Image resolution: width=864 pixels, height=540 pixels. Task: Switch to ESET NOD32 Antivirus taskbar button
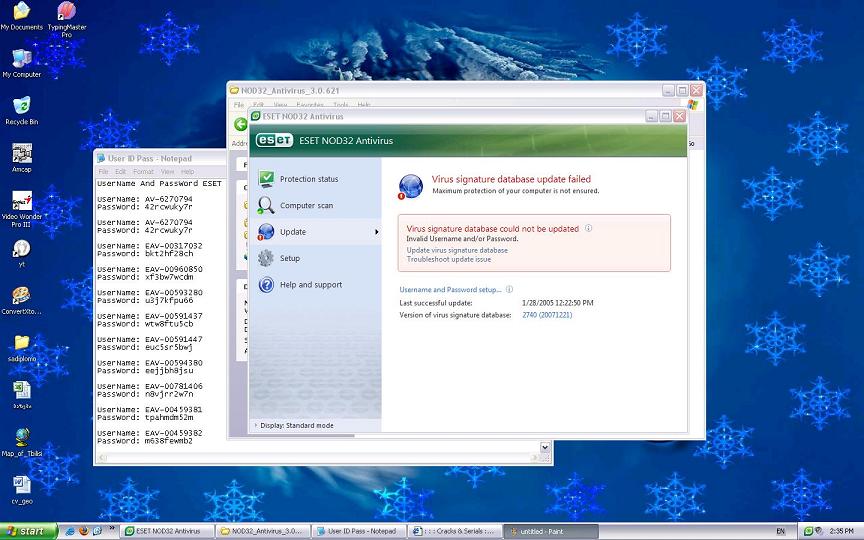tap(167, 531)
